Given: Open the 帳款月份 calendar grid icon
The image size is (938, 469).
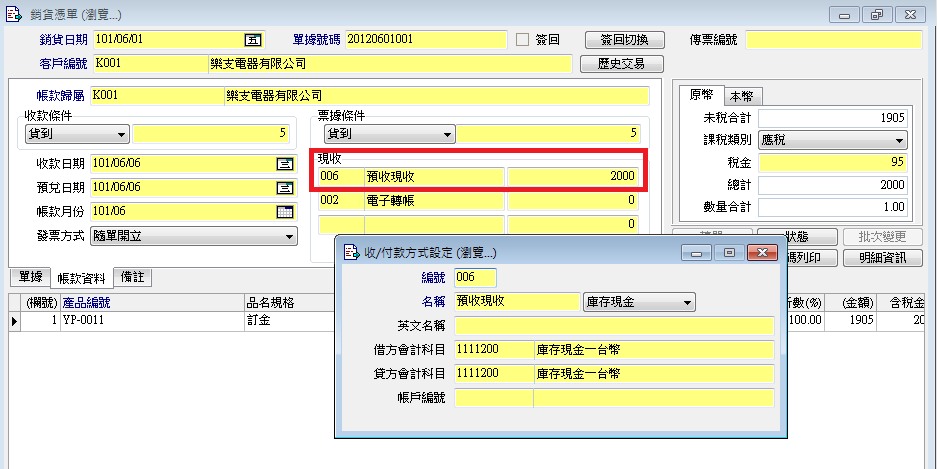Looking at the screenshot, I should (x=284, y=211).
